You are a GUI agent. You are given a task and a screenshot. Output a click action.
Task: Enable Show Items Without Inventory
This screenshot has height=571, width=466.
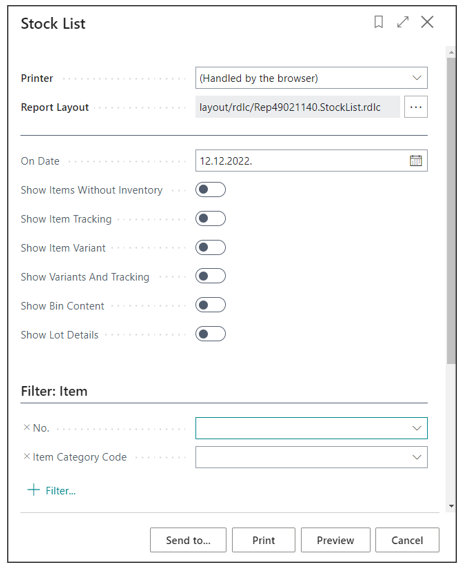pos(210,190)
